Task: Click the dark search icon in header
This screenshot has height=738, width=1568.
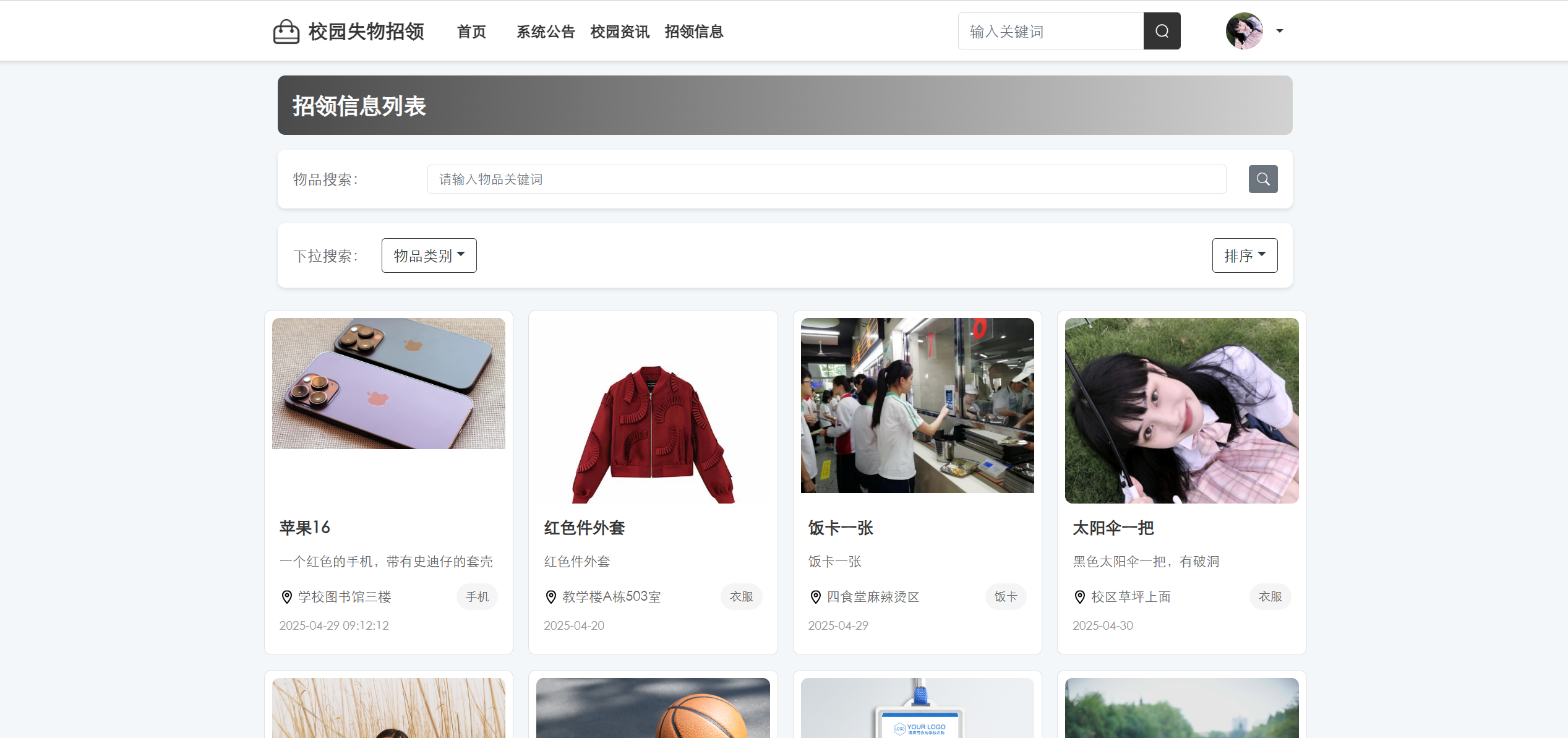Action: click(1162, 31)
